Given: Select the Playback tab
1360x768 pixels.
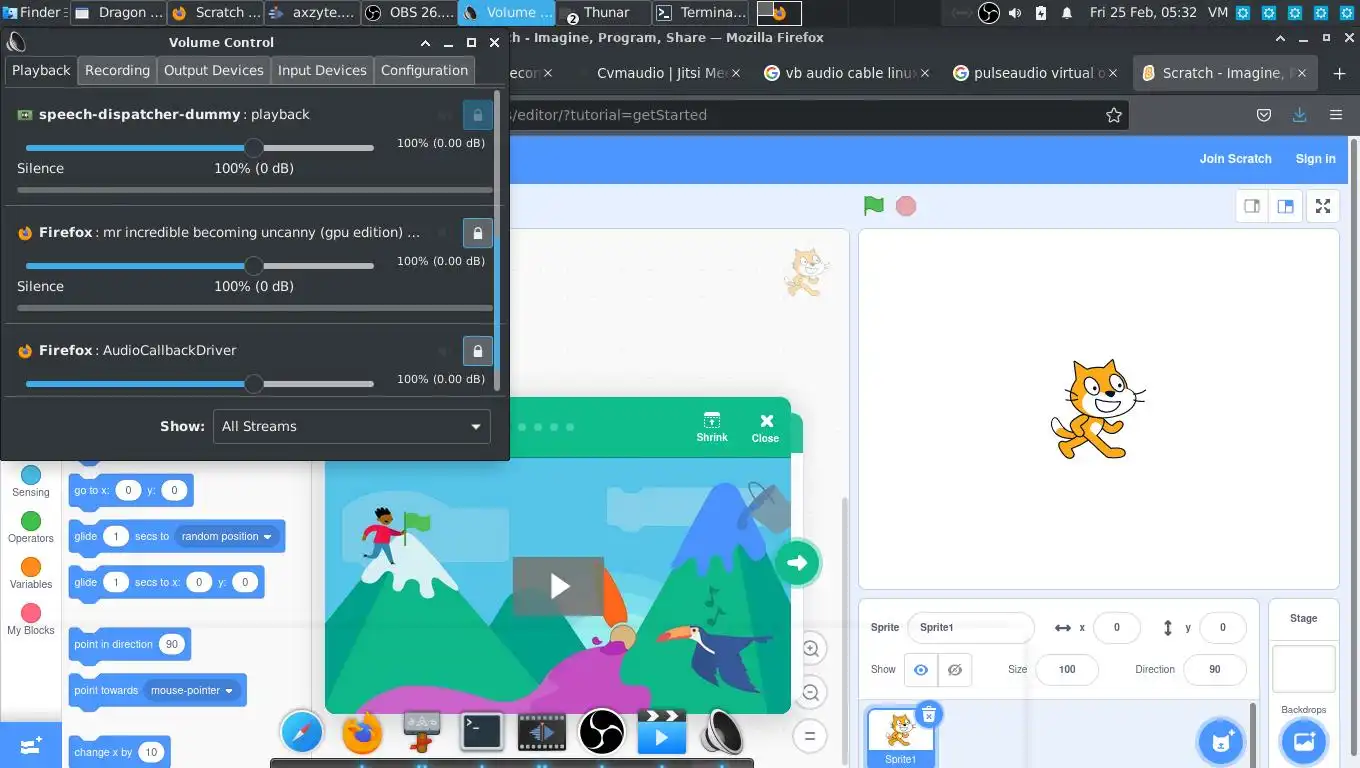Looking at the screenshot, I should click(41, 70).
